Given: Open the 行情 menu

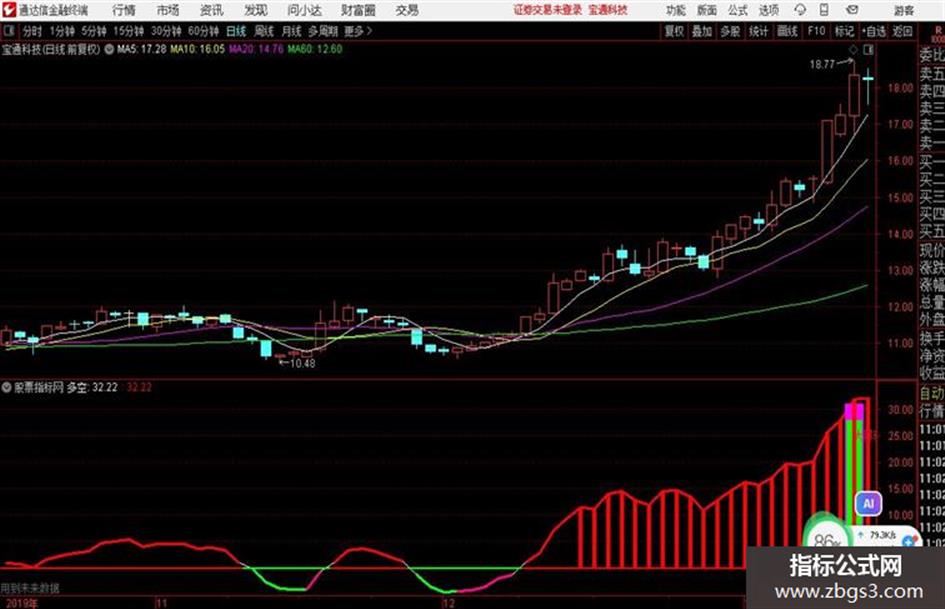Looking at the screenshot, I should 124,10.
